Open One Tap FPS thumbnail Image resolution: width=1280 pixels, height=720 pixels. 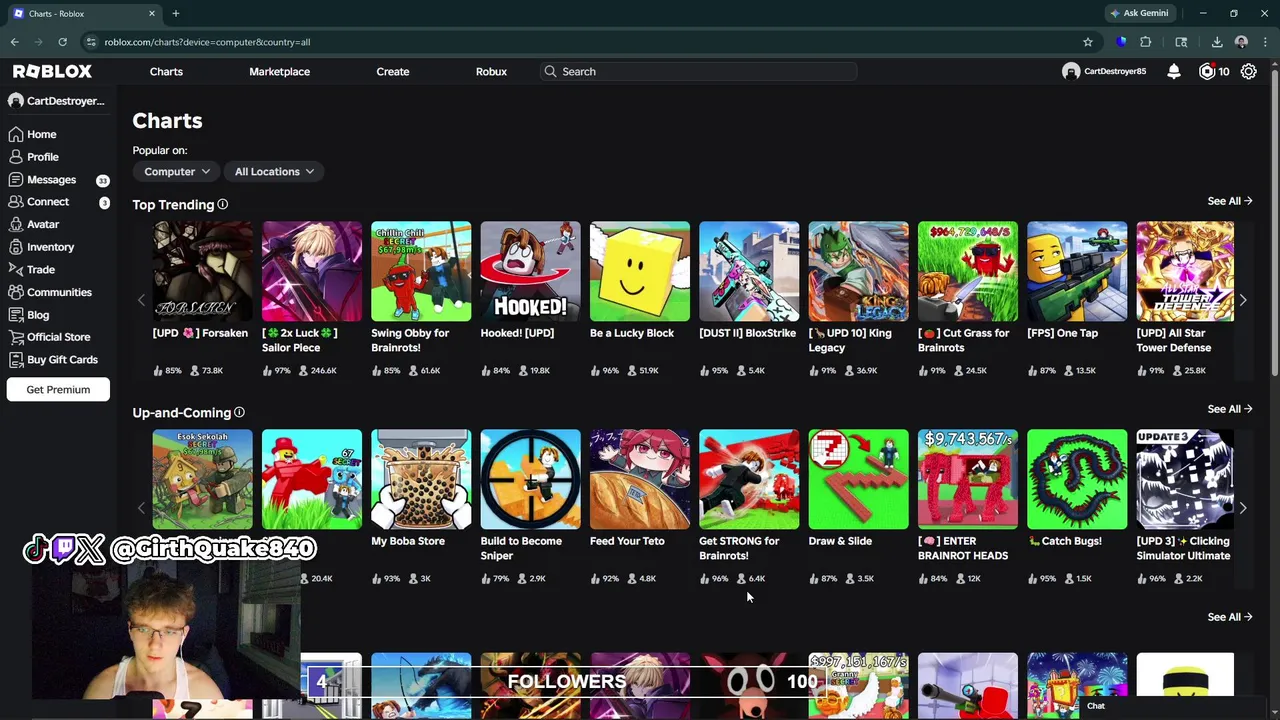tap(1077, 271)
